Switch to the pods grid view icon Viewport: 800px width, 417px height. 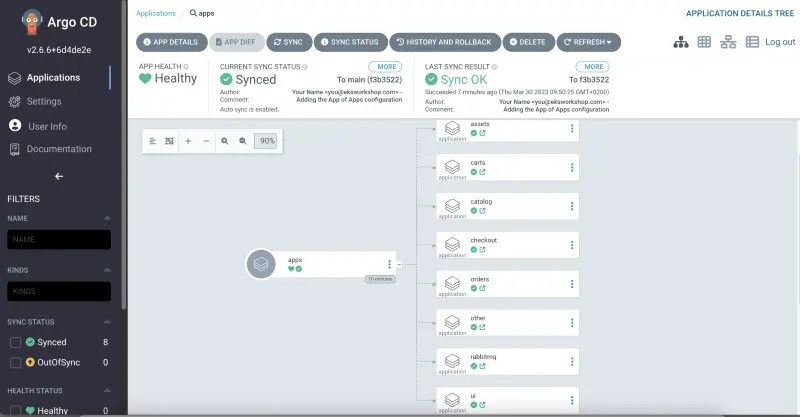pyautogui.click(x=704, y=42)
